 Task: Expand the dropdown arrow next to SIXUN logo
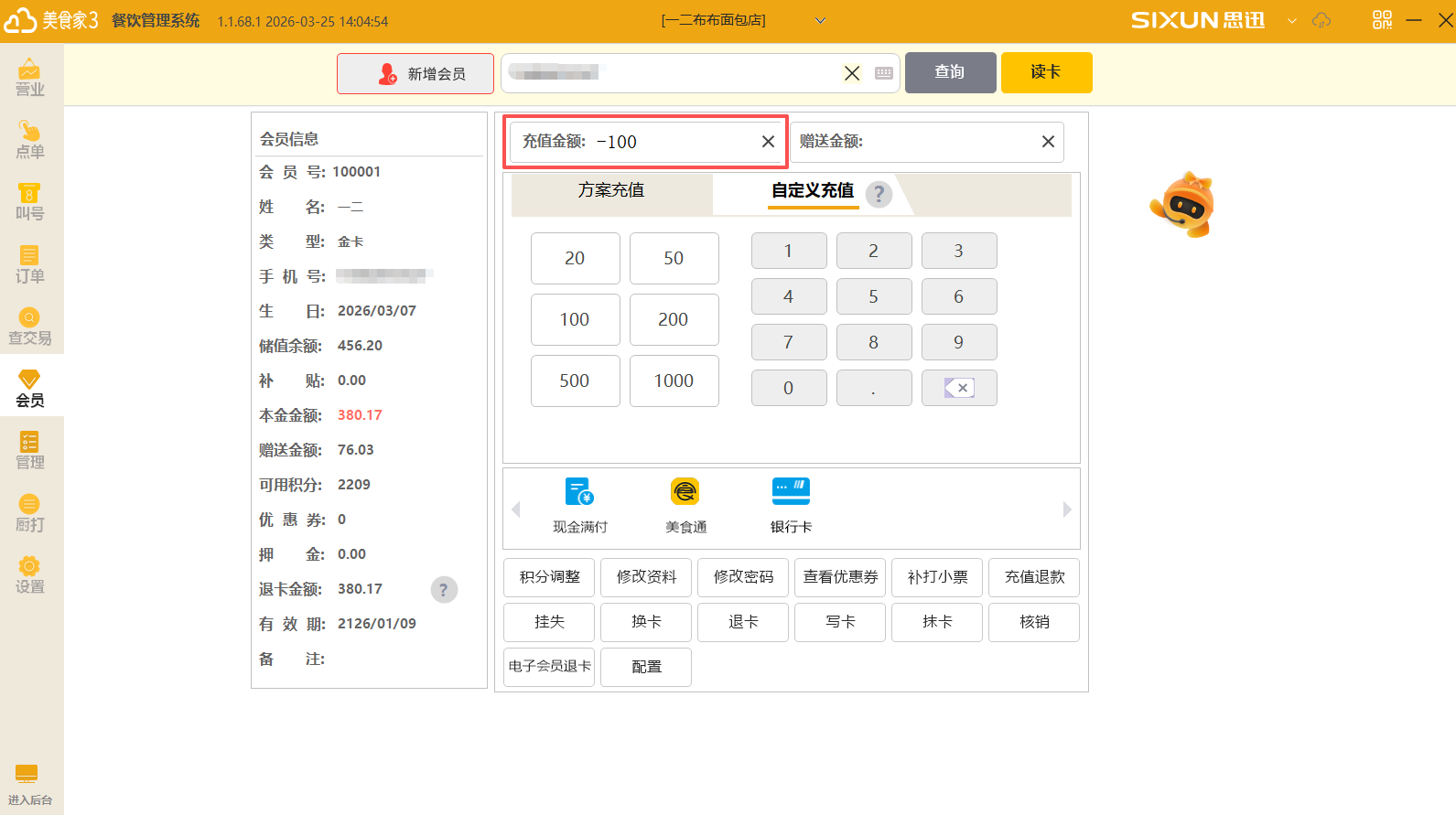(1291, 21)
